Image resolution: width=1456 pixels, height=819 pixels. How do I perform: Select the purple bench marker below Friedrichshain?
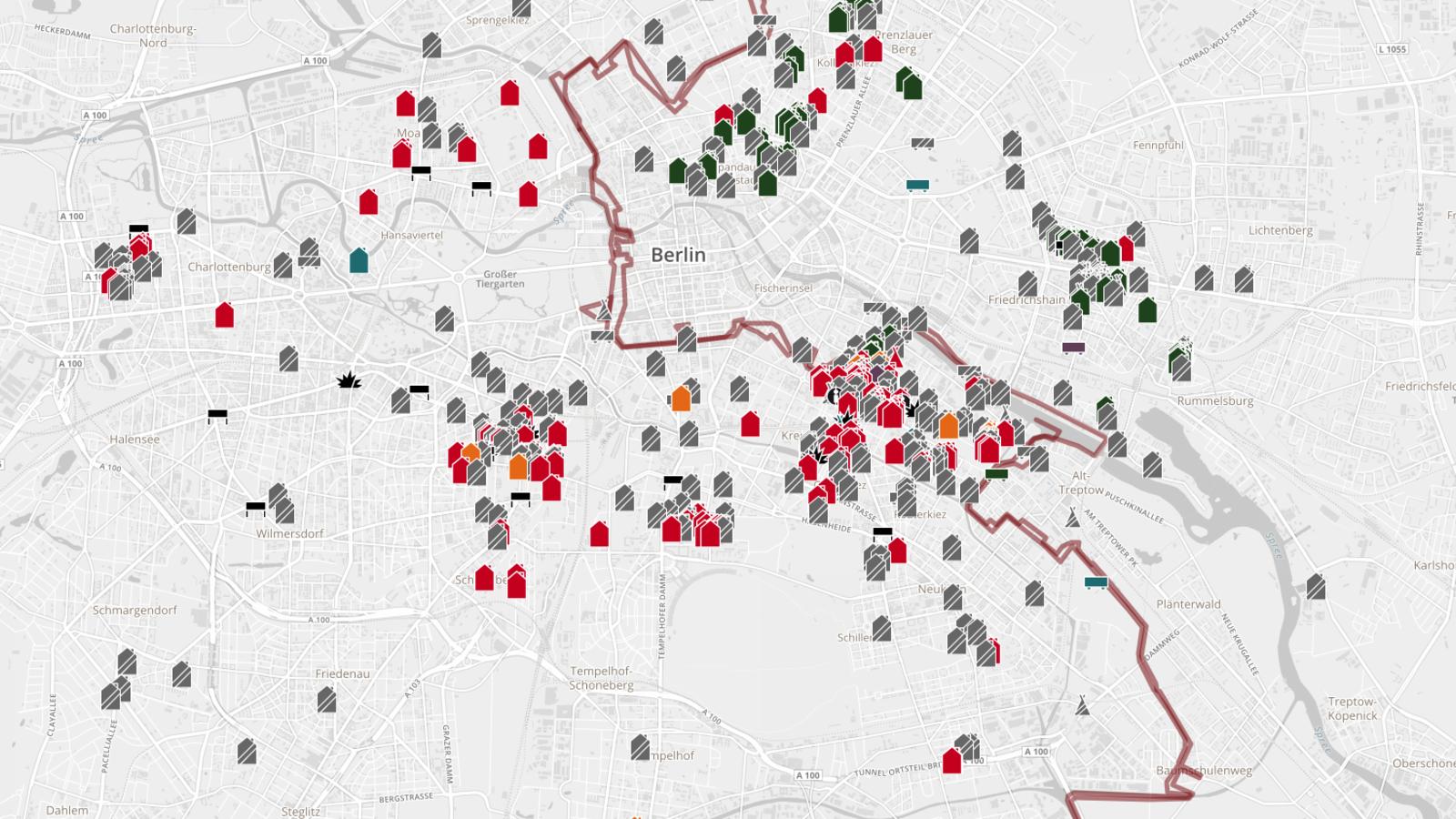point(1074,348)
